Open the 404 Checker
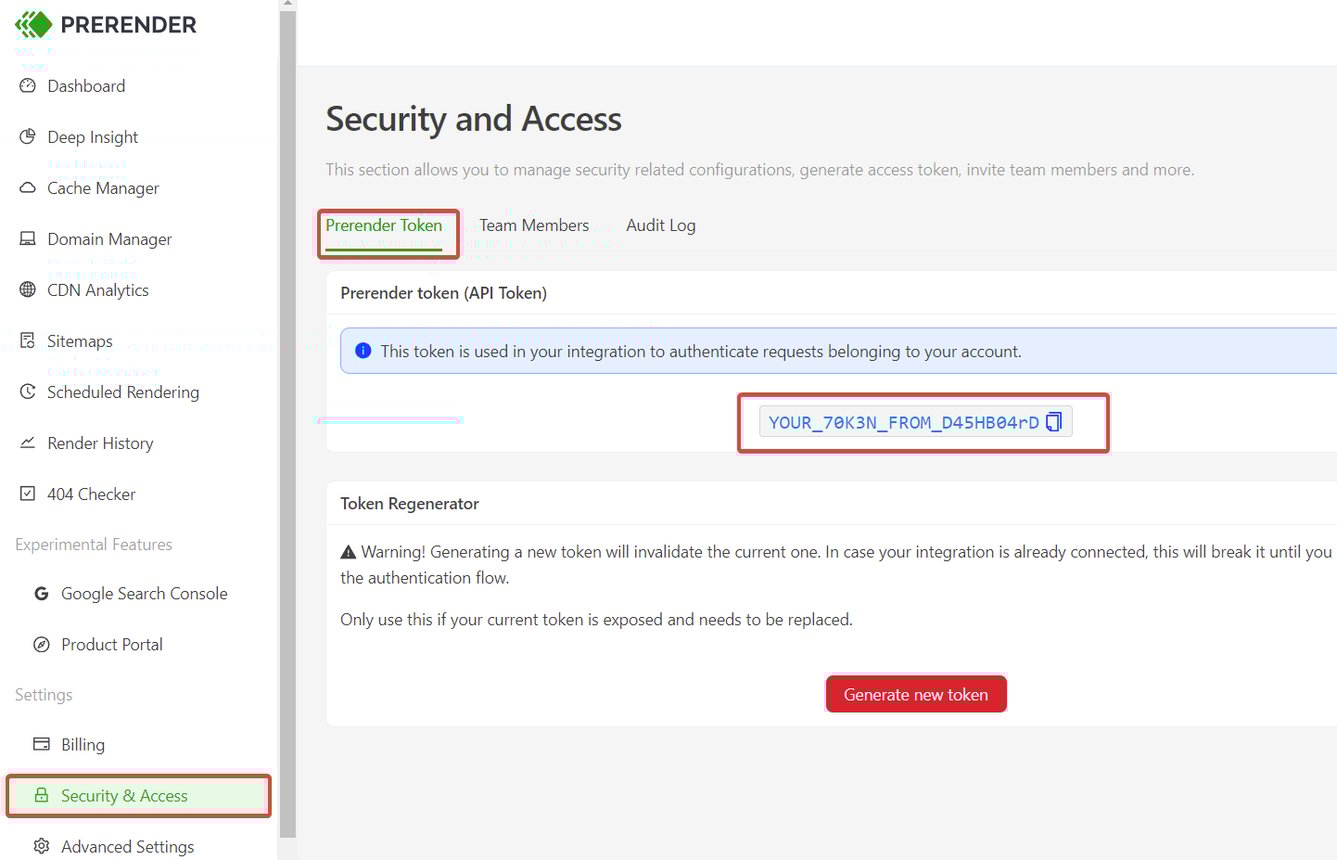 coord(92,493)
